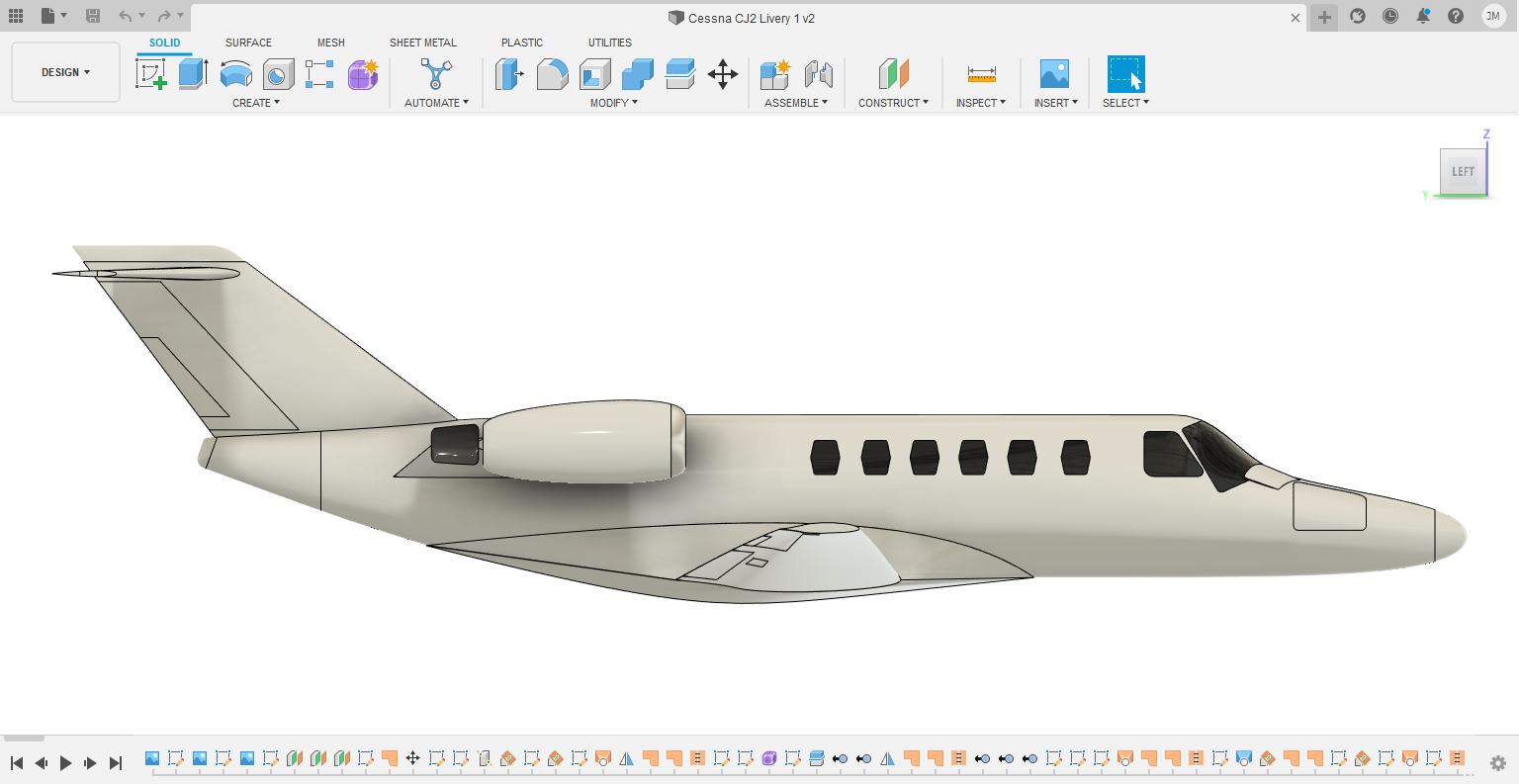Create a New Component
Screen dimensions: 1519x784
point(775,74)
